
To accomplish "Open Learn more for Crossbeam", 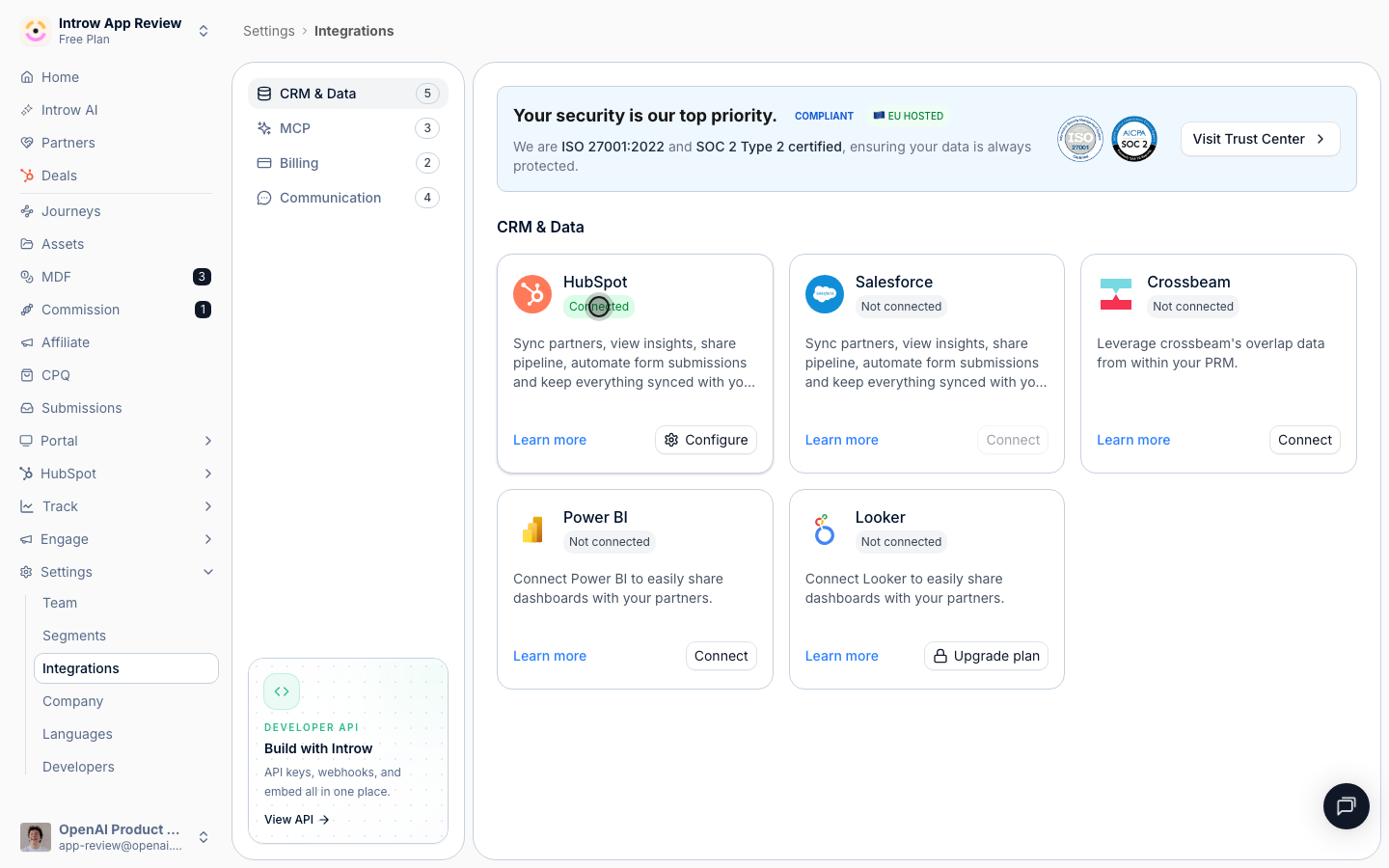I will click(x=1133, y=440).
